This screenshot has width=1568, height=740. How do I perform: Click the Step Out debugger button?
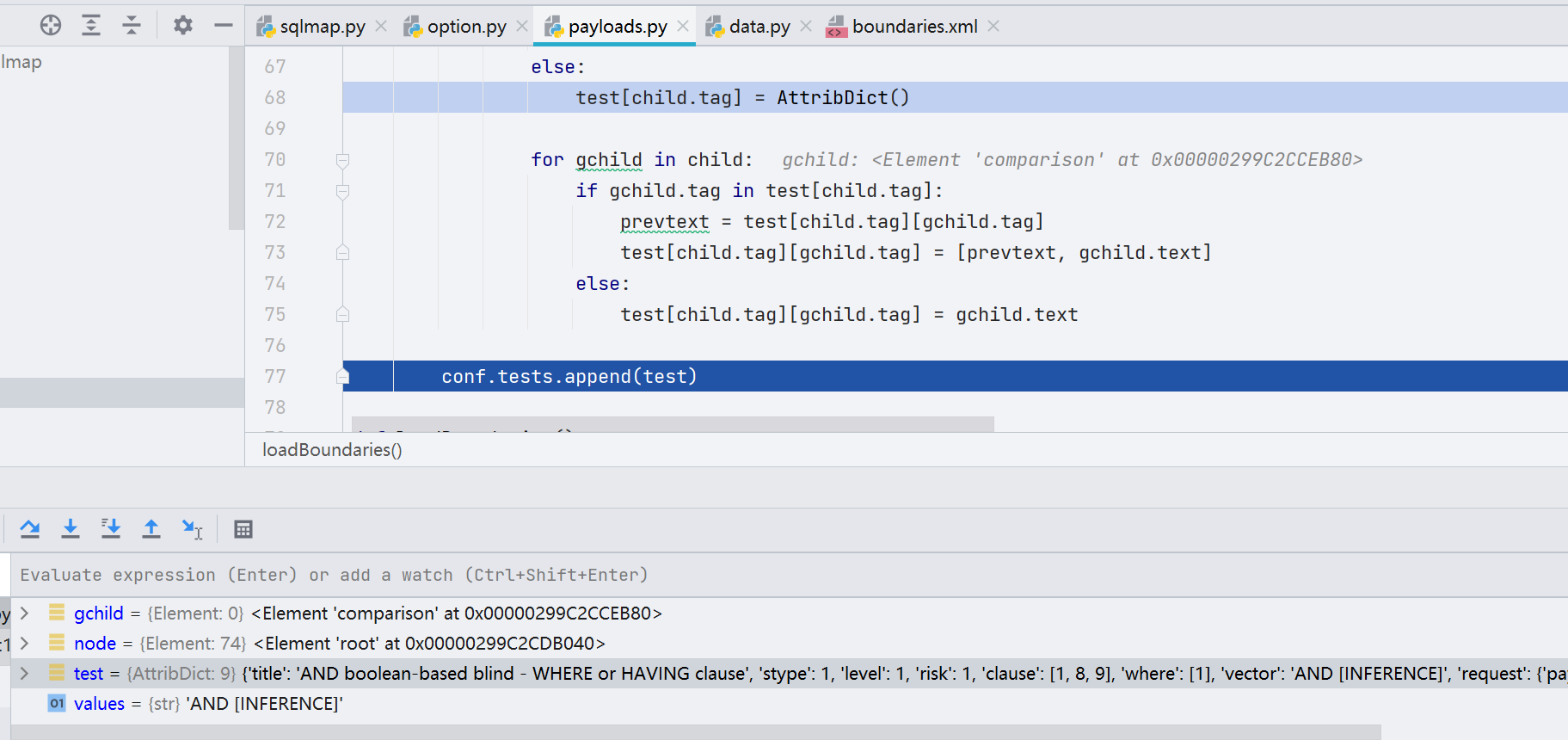click(151, 529)
